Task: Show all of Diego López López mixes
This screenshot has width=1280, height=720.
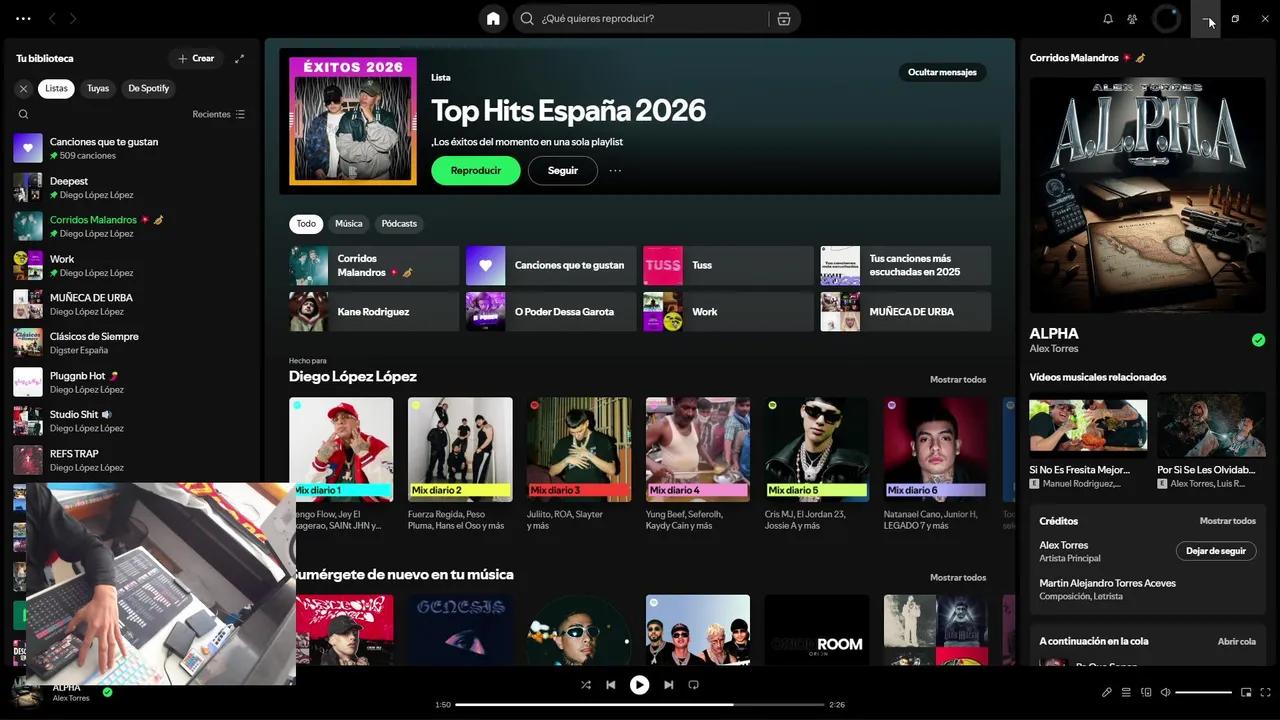Action: (x=958, y=379)
